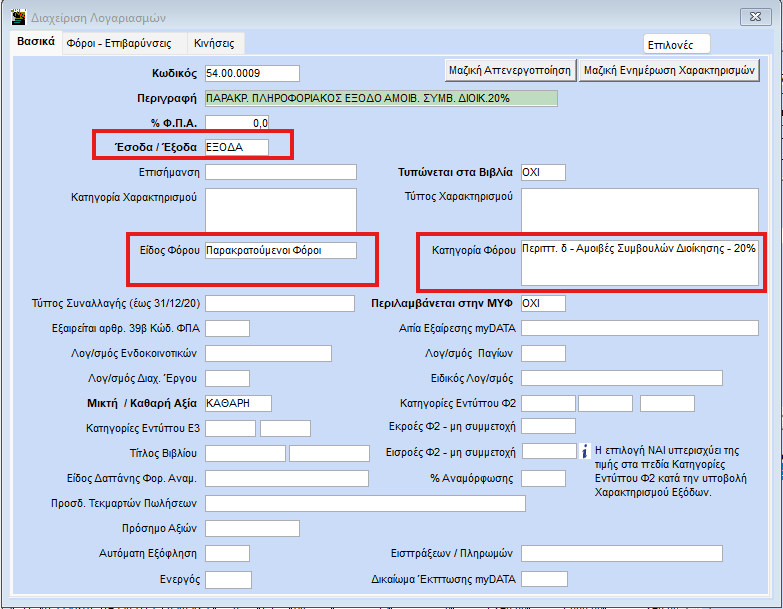
Task: Select the Βασικά tab
Action: pyautogui.click(x=35, y=42)
